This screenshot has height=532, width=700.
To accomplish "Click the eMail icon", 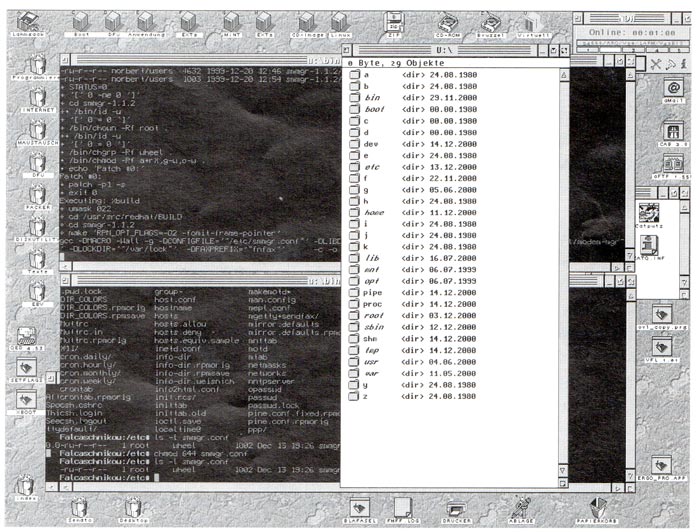I will tap(672, 90).
